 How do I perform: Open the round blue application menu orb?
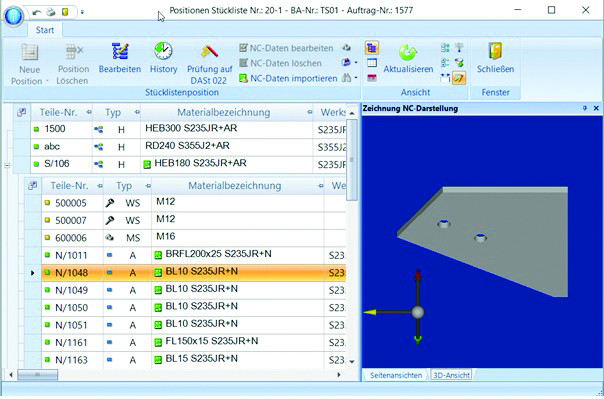tap(14, 16)
